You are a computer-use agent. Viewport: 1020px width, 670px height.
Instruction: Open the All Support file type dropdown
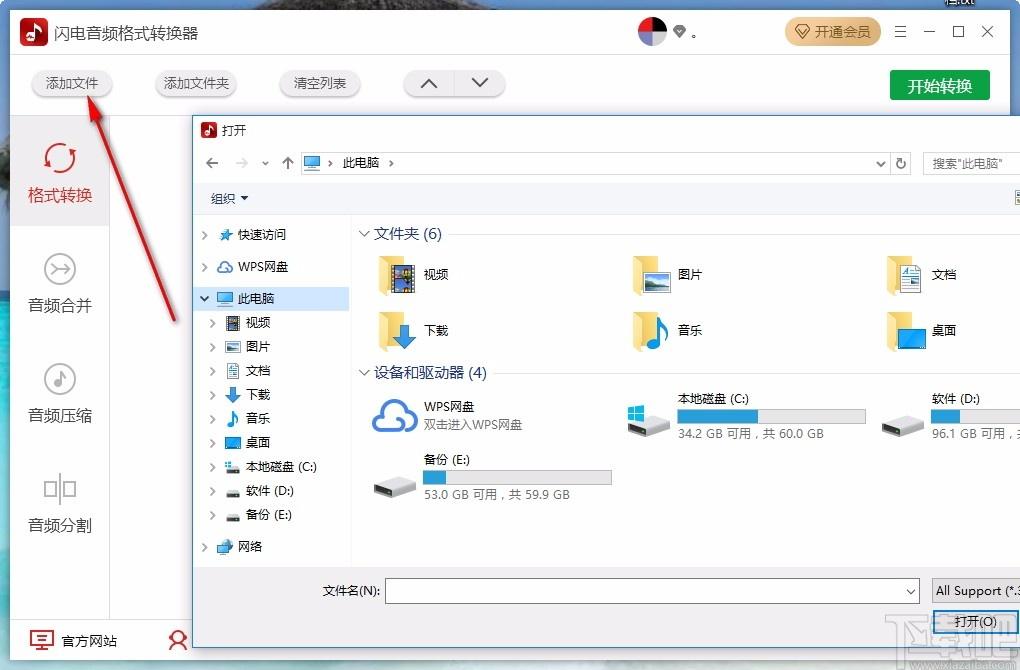pyautogui.click(x=976, y=591)
